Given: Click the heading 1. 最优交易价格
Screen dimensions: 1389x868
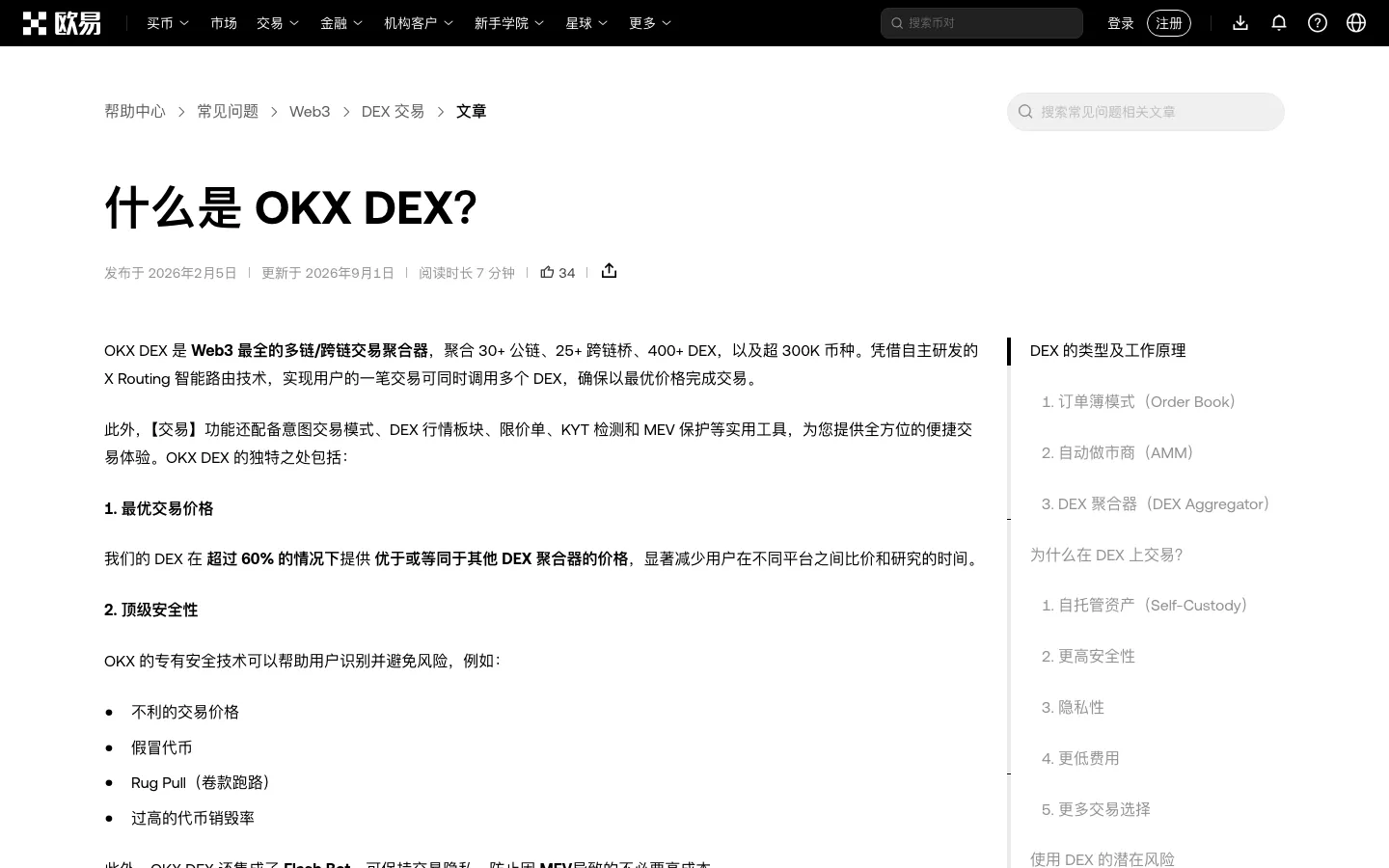Looking at the screenshot, I should pyautogui.click(x=159, y=508).
